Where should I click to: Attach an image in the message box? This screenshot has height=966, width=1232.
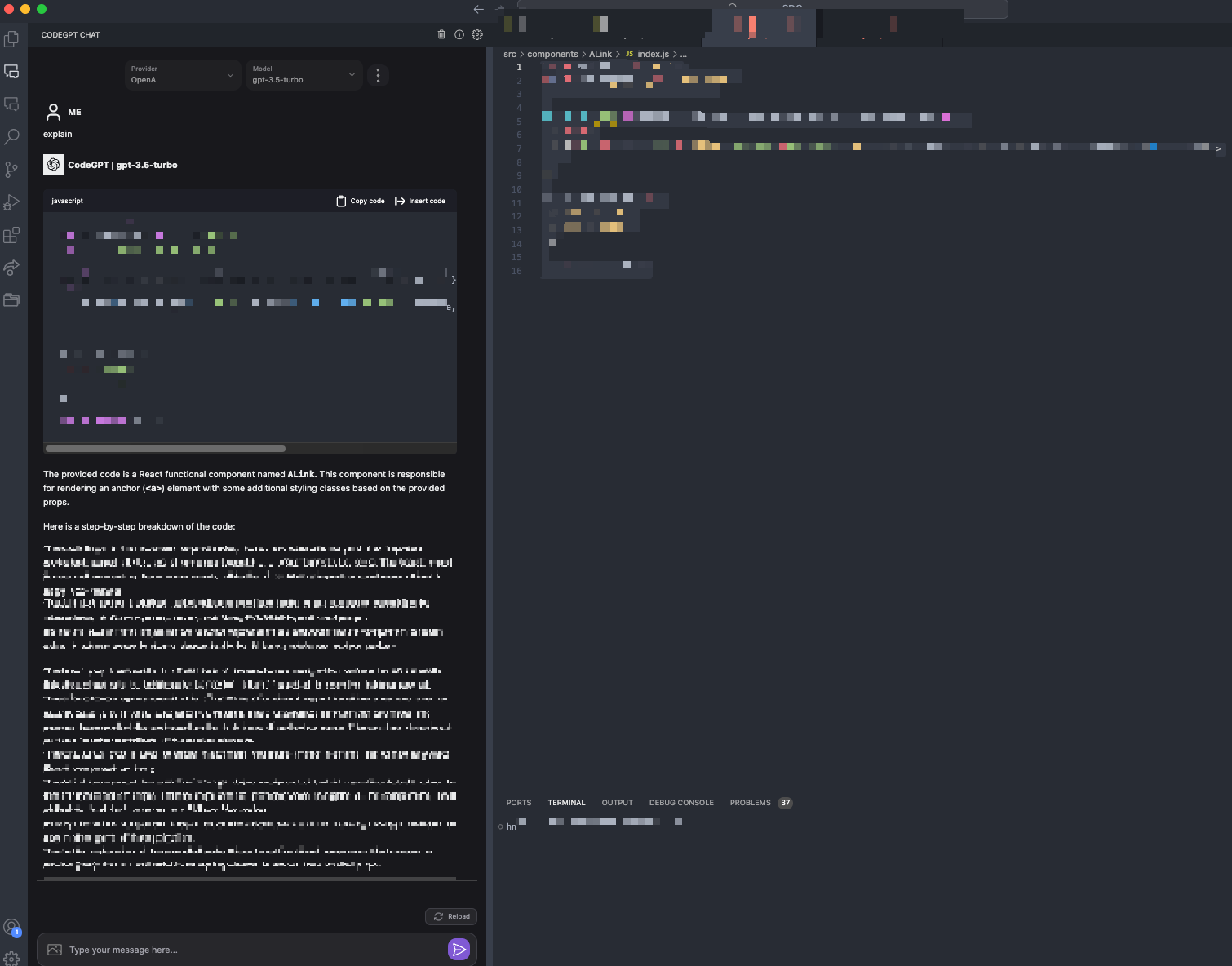click(54, 949)
